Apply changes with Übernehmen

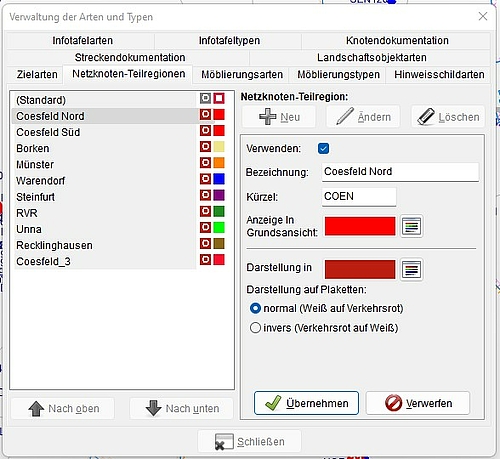point(306,403)
